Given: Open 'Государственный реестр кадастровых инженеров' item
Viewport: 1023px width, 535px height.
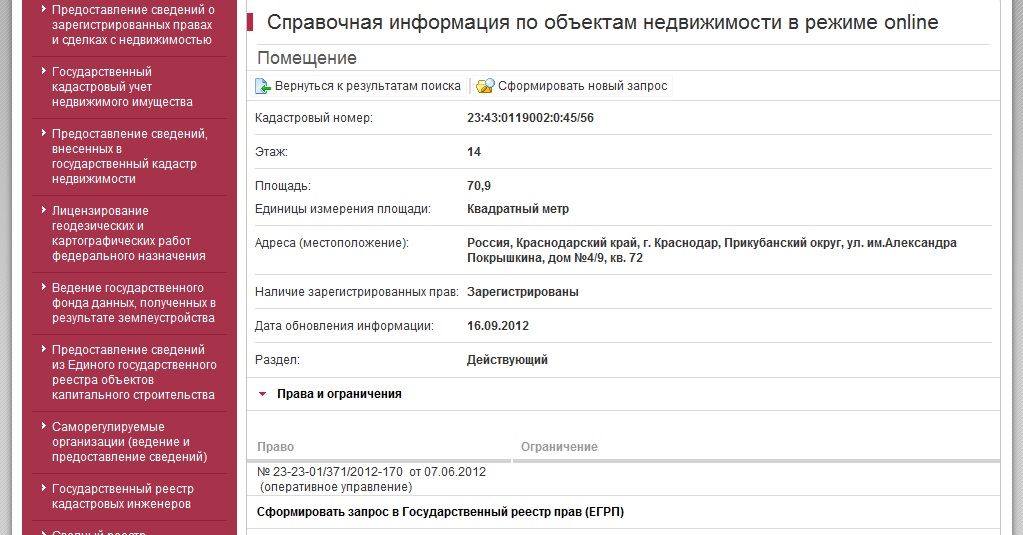Looking at the screenshot, I should [122, 496].
